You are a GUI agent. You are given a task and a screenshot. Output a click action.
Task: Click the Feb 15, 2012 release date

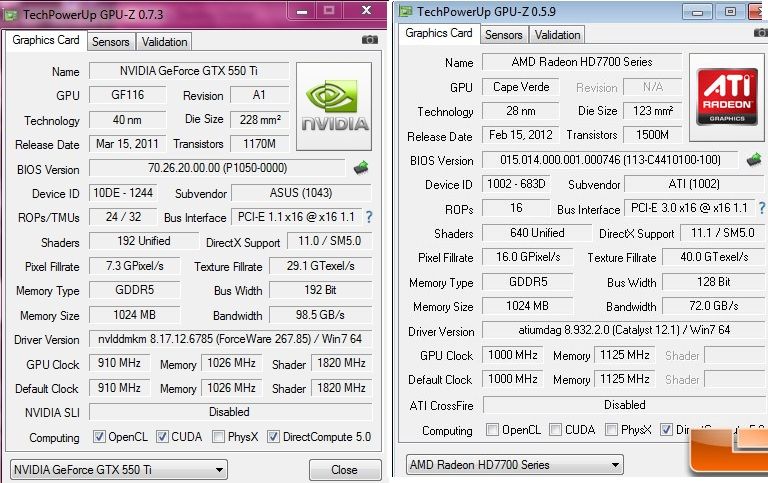[521, 135]
